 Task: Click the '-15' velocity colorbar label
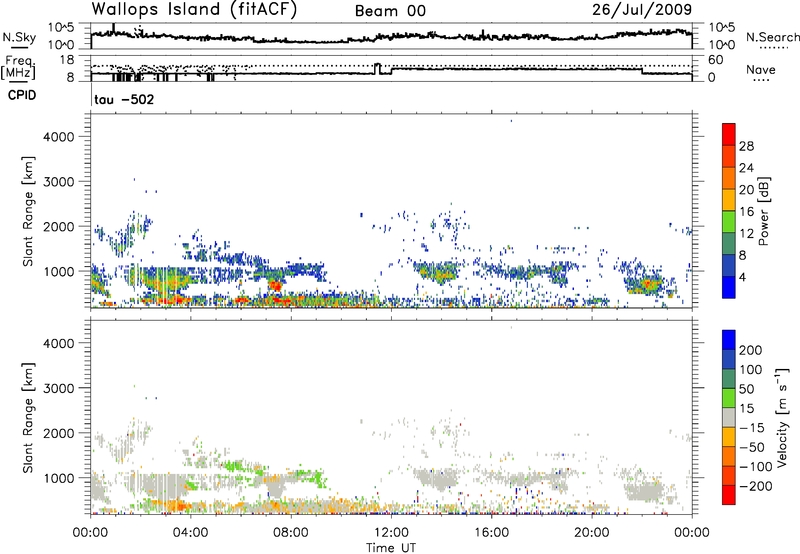752,428
